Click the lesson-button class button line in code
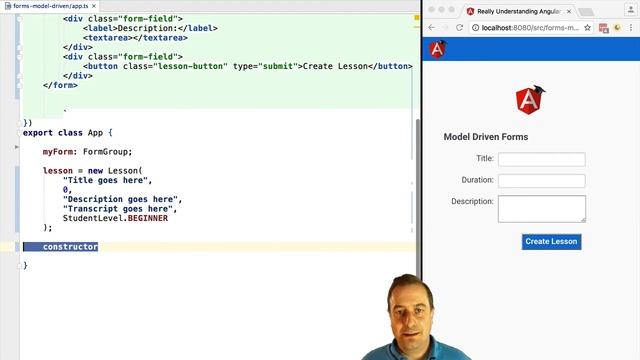Image resolution: width=640 pixels, height=360 pixels. click(248, 66)
